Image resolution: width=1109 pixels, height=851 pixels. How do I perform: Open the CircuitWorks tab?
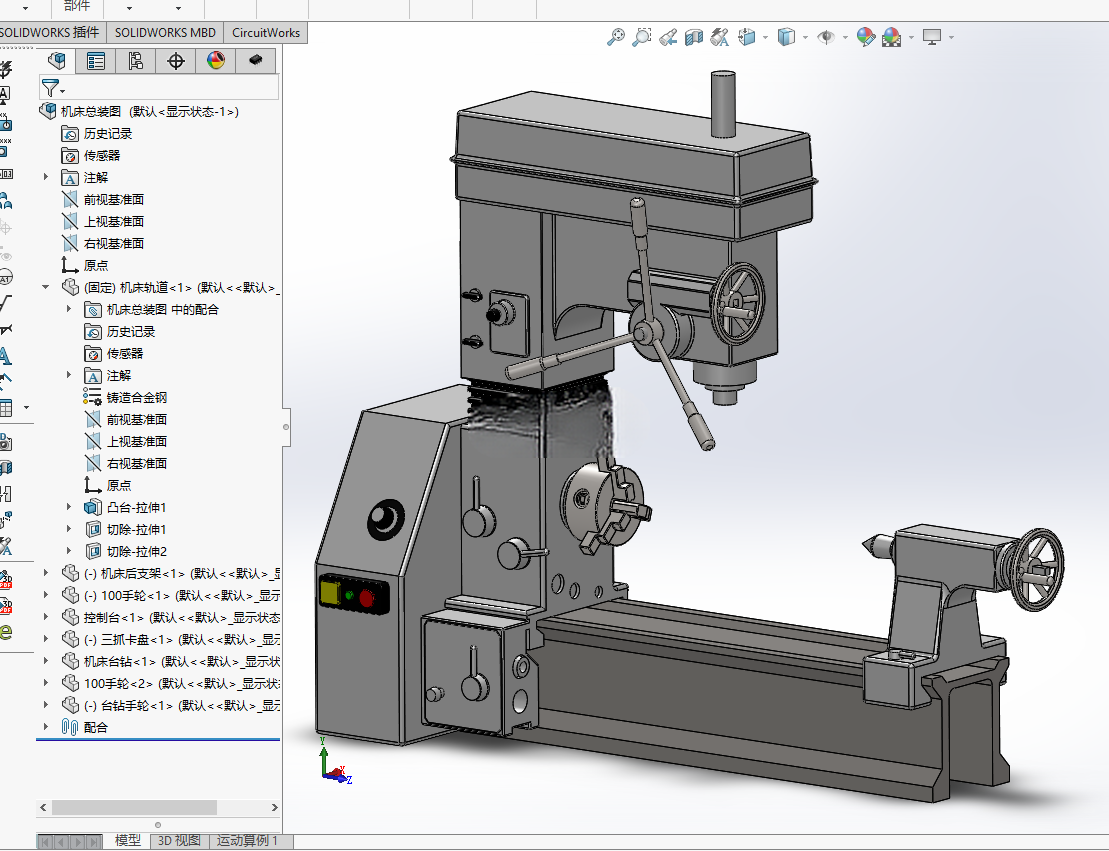pyautogui.click(x=266, y=33)
